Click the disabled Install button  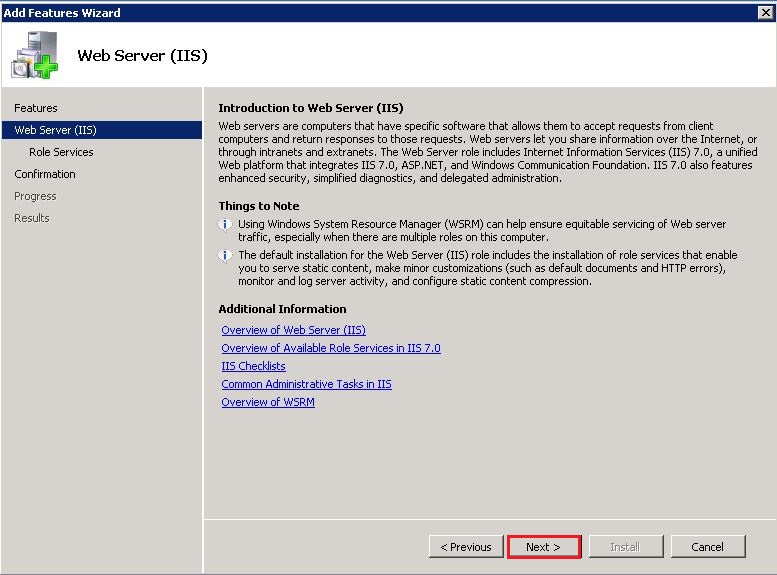click(625, 547)
